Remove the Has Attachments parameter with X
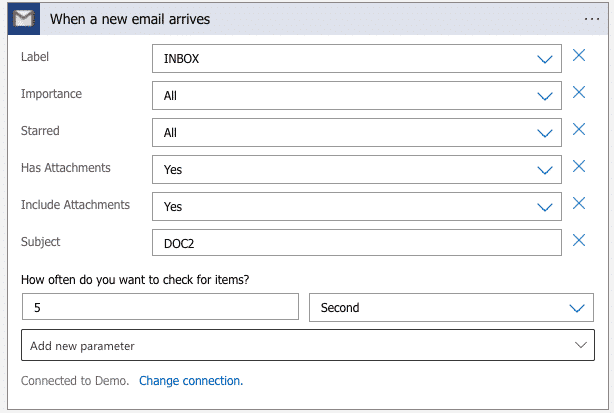This screenshot has width=614, height=413. pos(578,167)
